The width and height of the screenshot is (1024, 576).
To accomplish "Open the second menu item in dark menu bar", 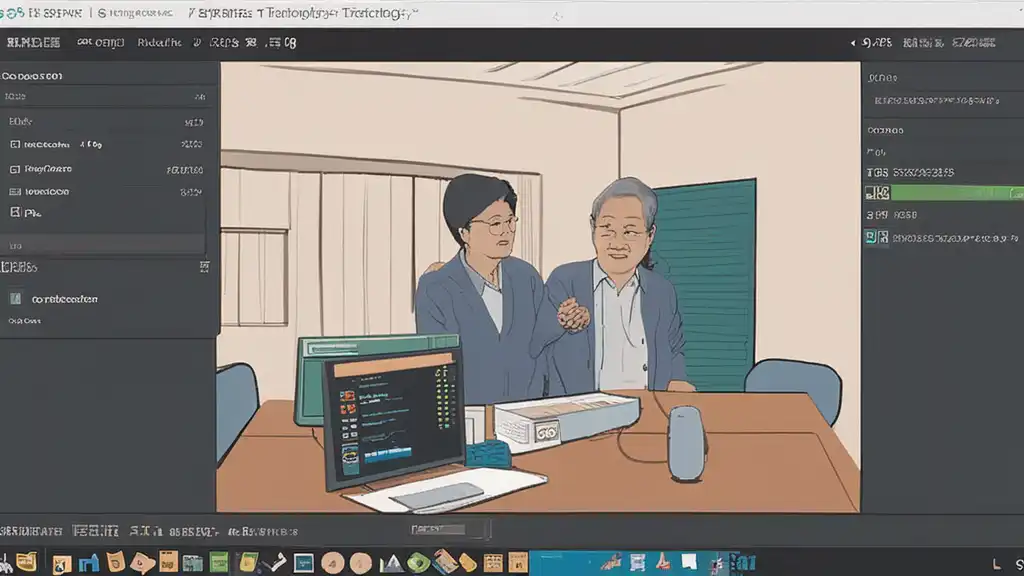I will click(101, 43).
